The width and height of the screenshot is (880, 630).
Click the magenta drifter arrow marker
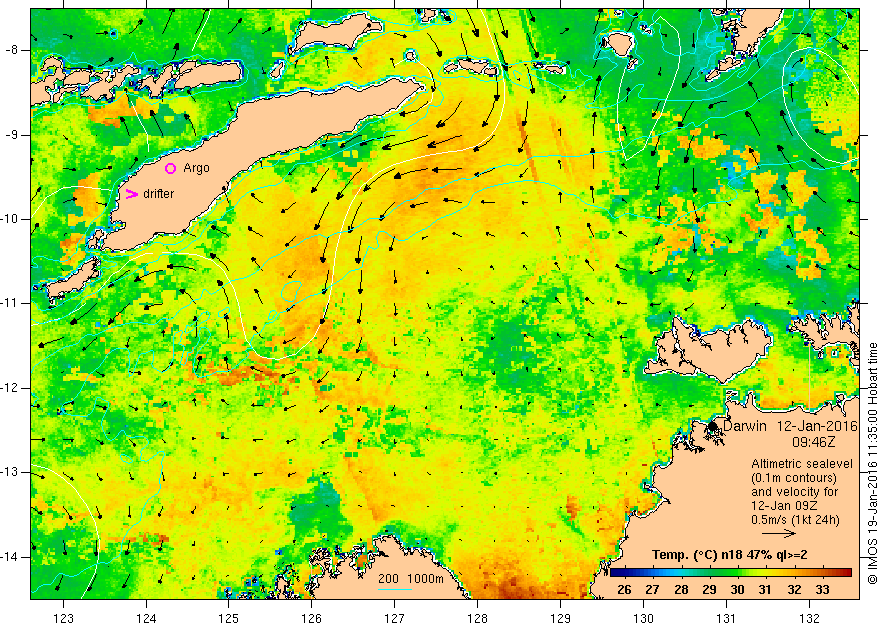tap(131, 194)
